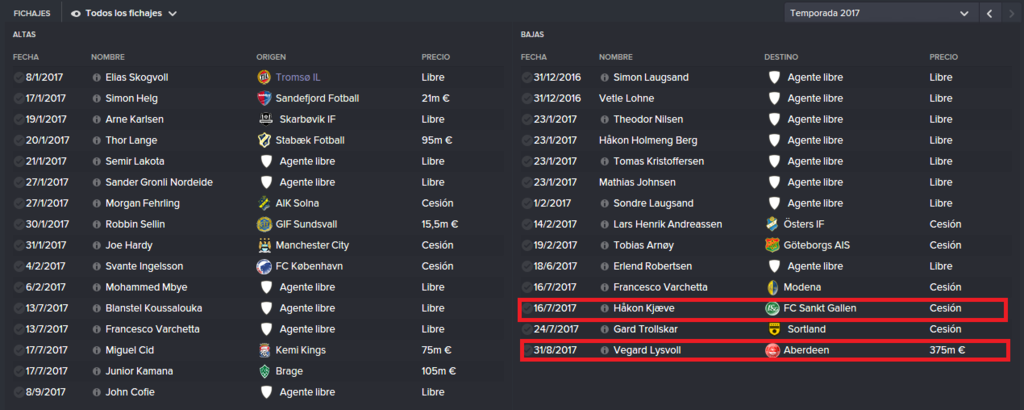1024x410 pixels.
Task: Go to previous season with left arrow
Action: coord(990,13)
